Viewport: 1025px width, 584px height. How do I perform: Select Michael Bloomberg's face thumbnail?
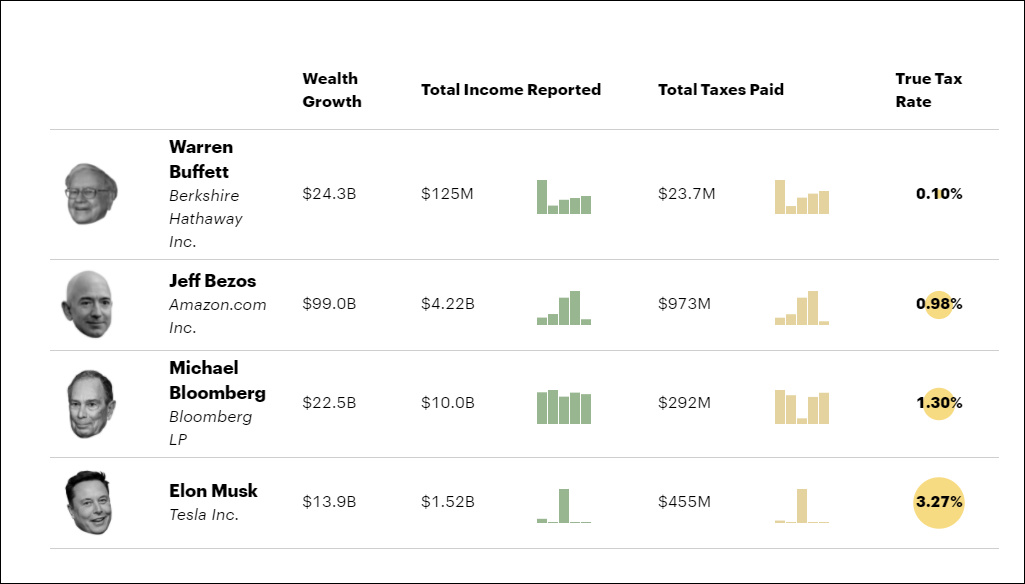pyautogui.click(x=91, y=403)
